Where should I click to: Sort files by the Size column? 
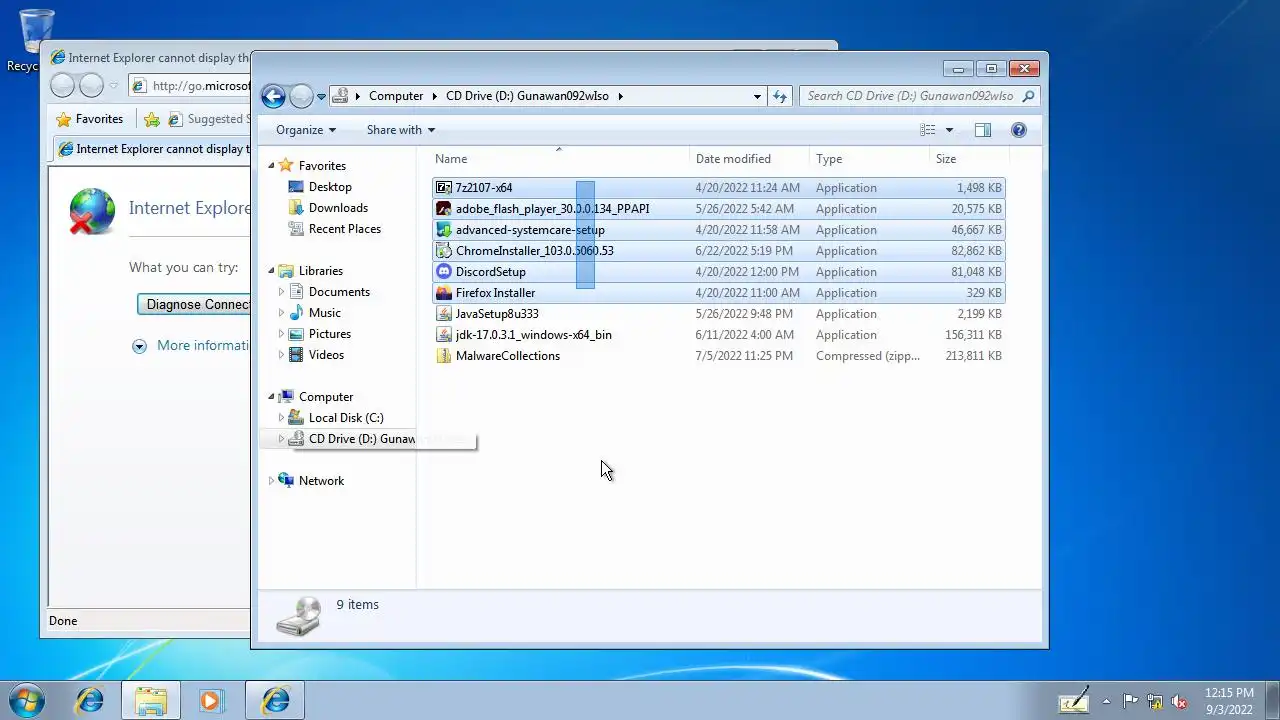tap(969, 159)
